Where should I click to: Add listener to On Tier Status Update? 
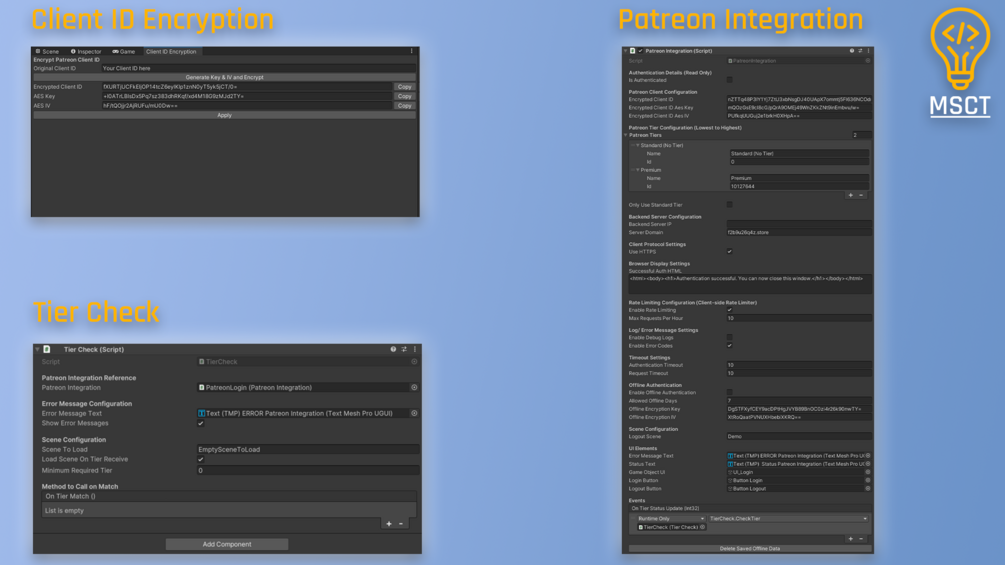click(851, 539)
